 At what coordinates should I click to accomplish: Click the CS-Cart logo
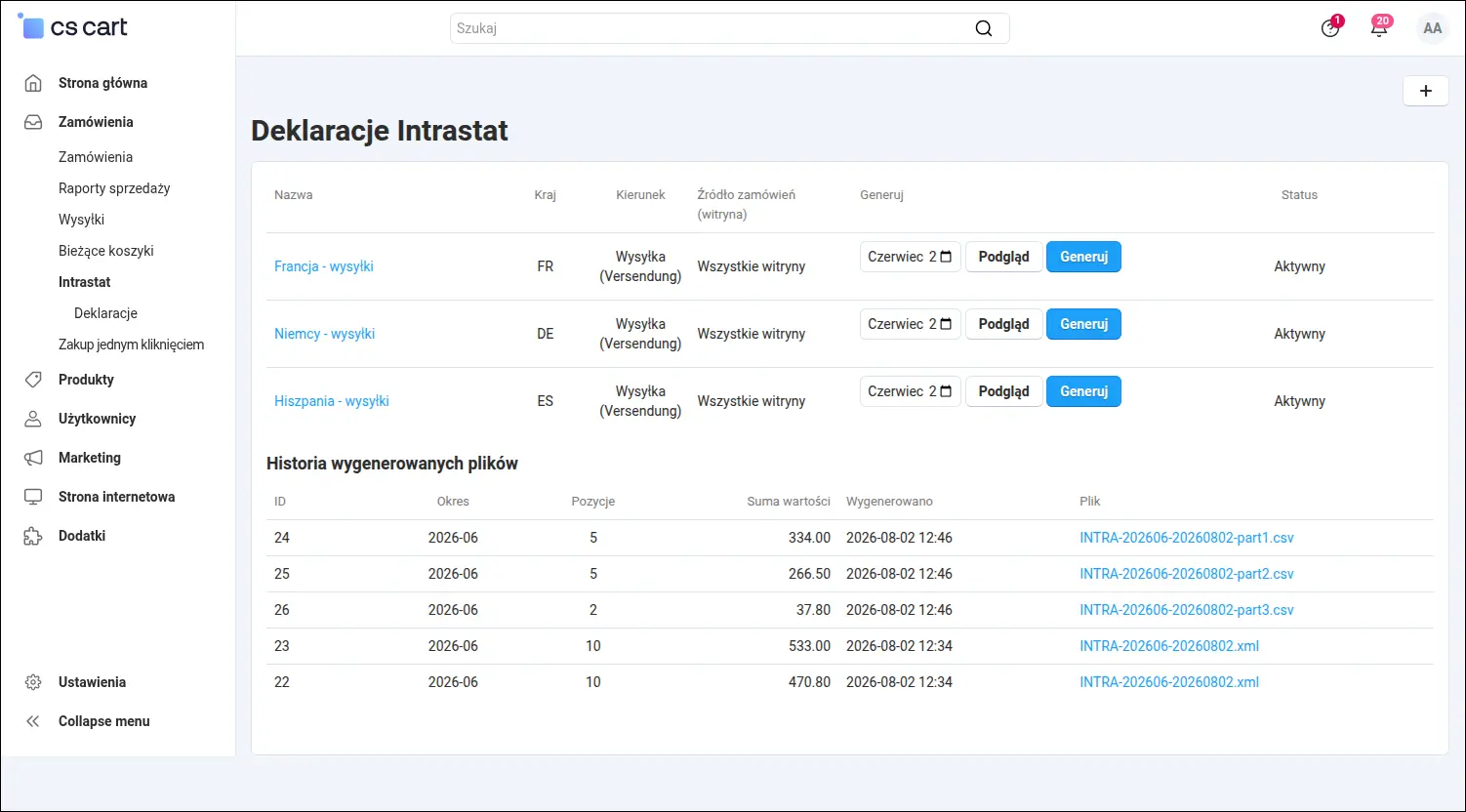point(73,27)
